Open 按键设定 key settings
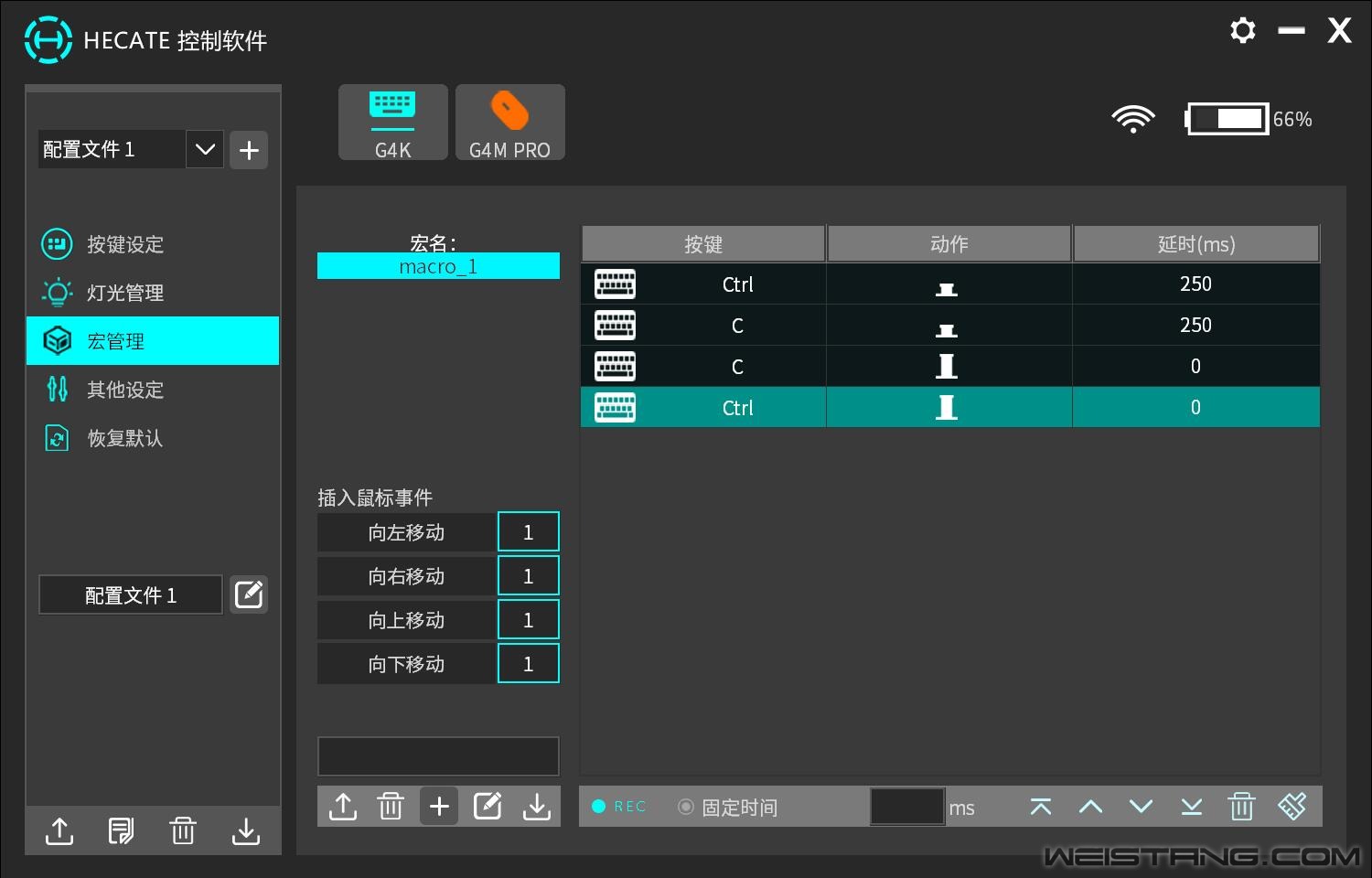The width and height of the screenshot is (1372, 878). point(153,244)
